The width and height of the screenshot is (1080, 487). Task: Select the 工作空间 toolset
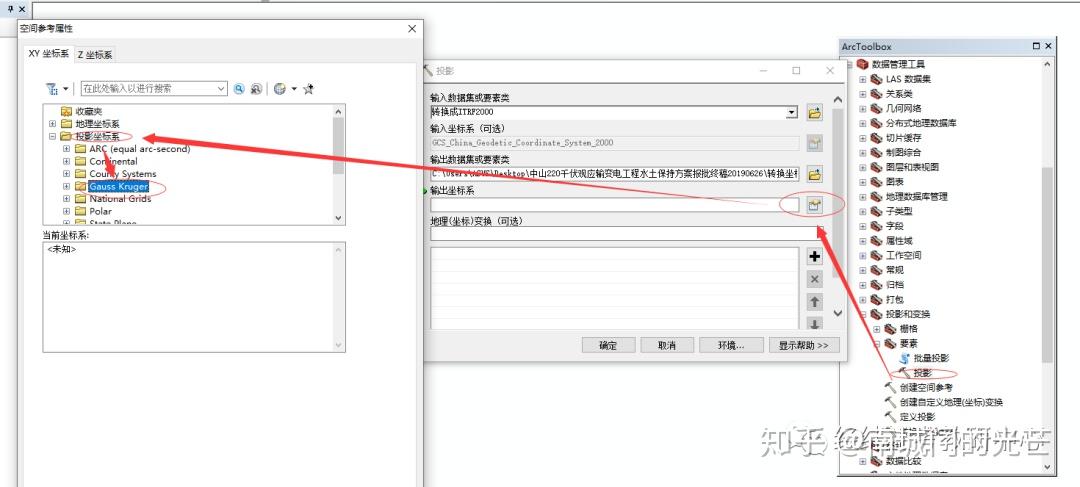pyautogui.click(x=903, y=255)
